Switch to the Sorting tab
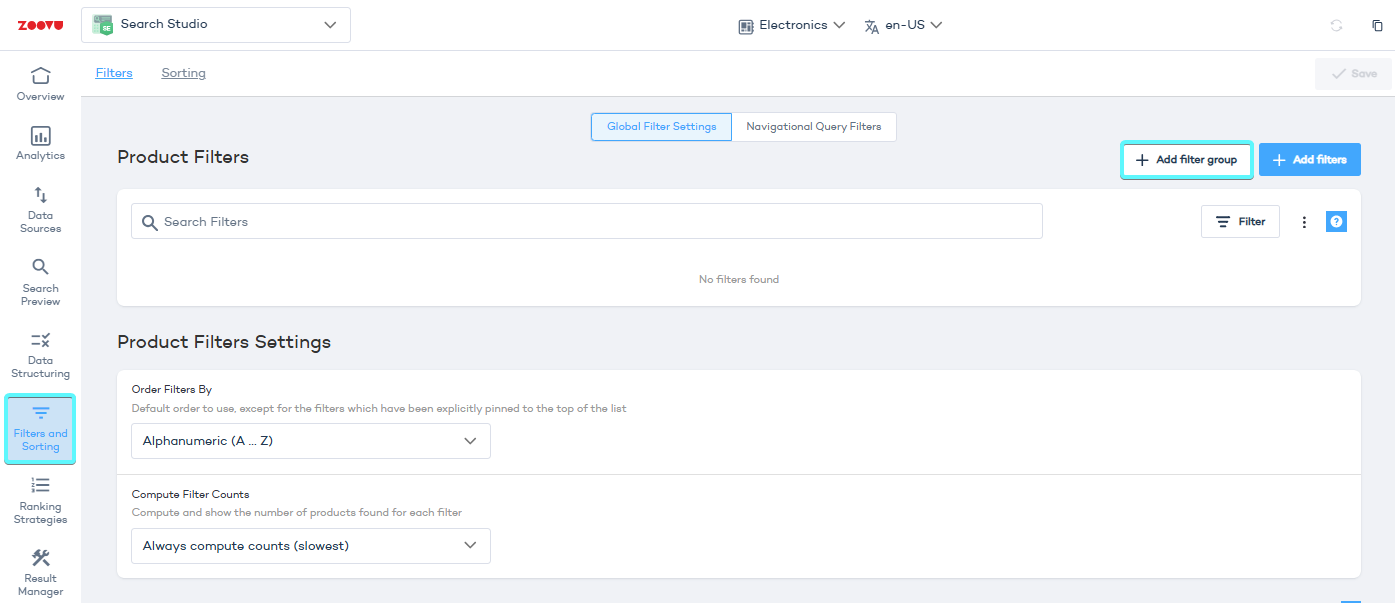 click(183, 72)
